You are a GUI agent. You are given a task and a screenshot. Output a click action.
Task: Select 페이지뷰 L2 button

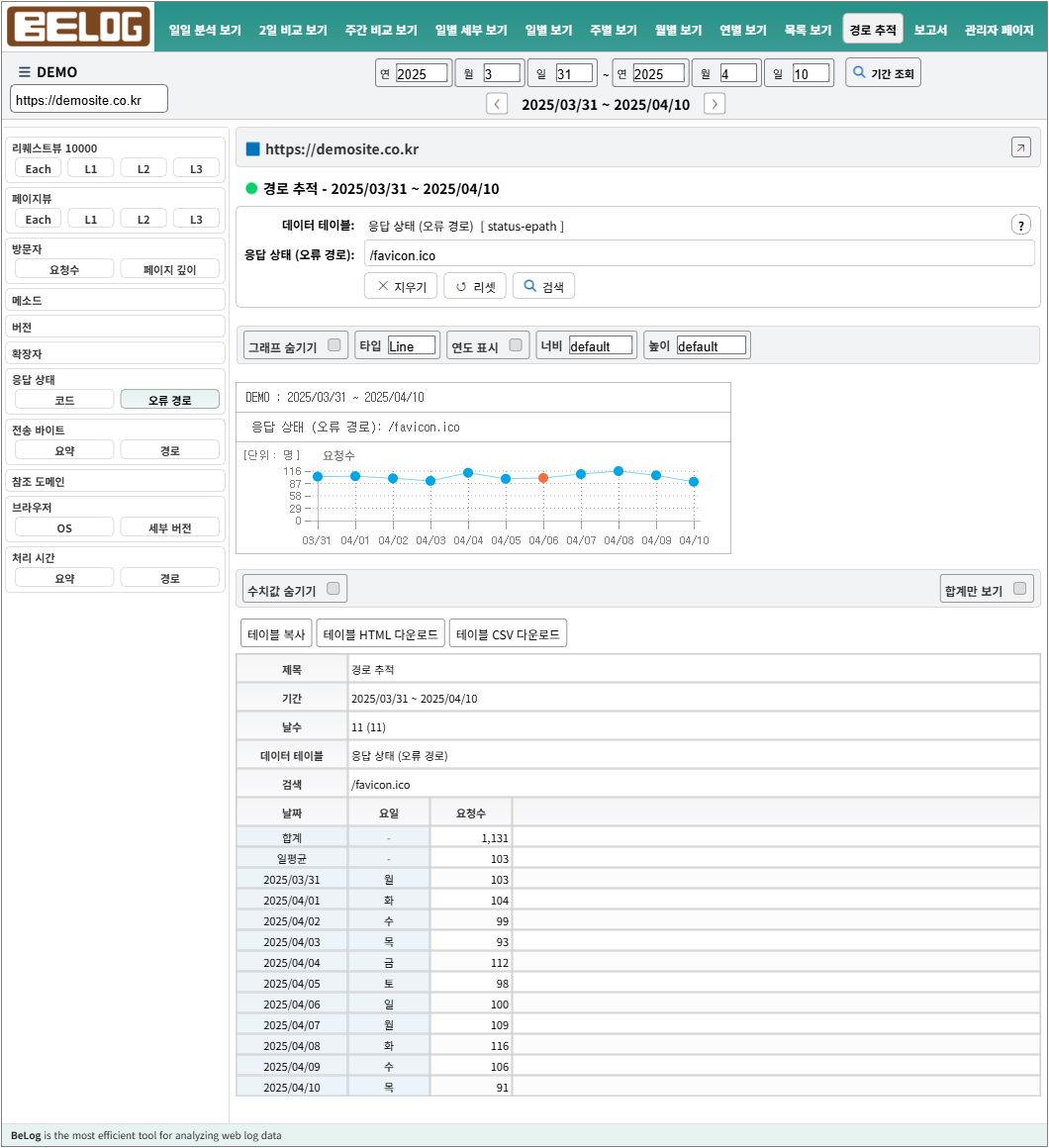143,218
